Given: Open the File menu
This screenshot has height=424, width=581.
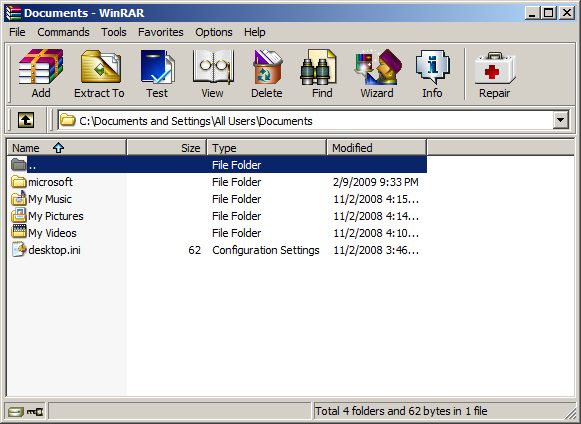Looking at the screenshot, I should click(17, 32).
